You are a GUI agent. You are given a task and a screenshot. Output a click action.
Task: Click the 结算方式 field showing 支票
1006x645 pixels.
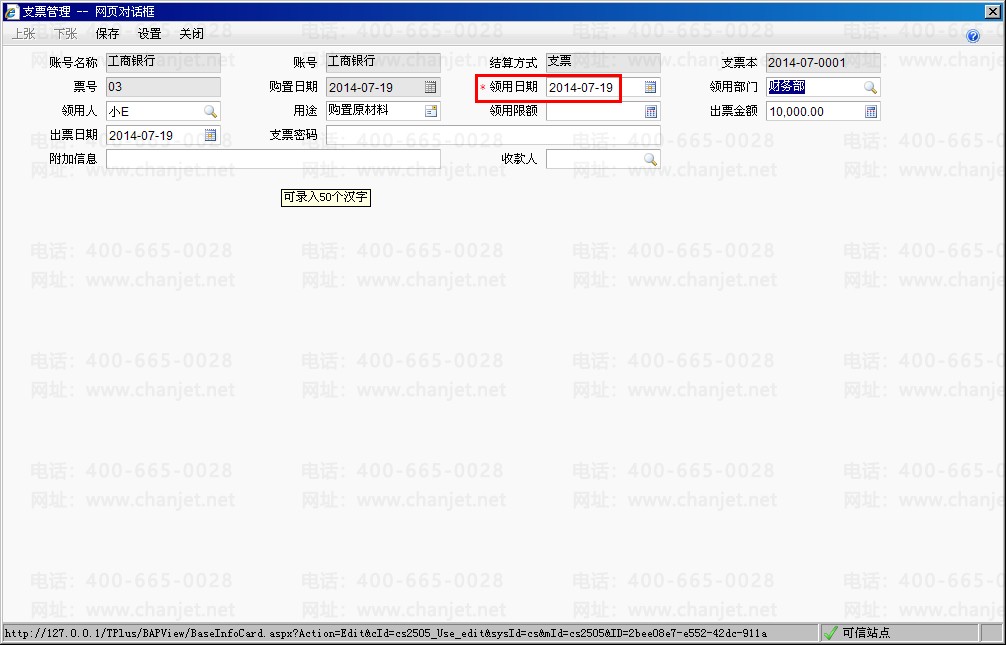(x=603, y=62)
